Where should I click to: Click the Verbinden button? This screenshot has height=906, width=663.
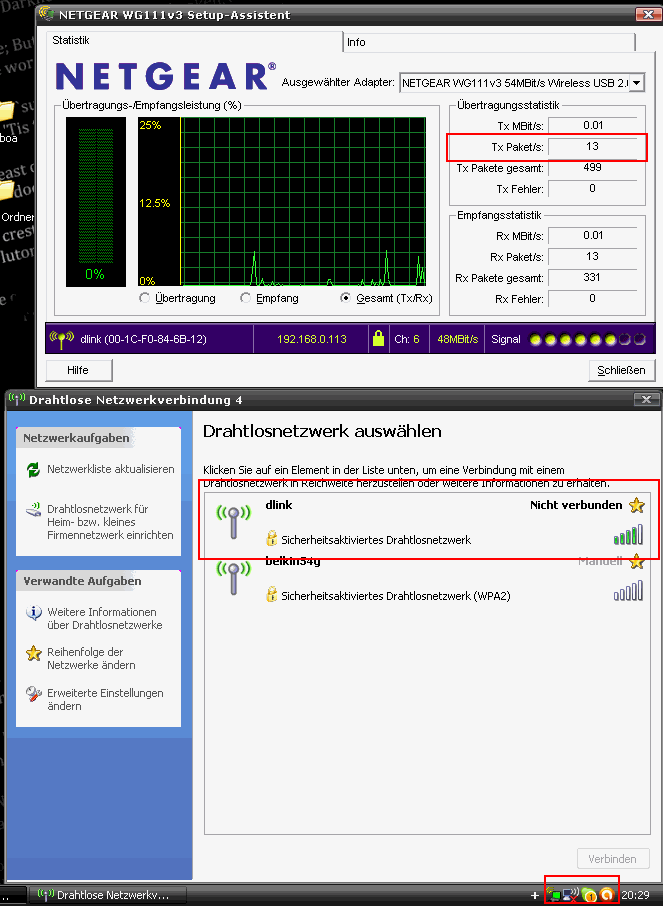(613, 859)
